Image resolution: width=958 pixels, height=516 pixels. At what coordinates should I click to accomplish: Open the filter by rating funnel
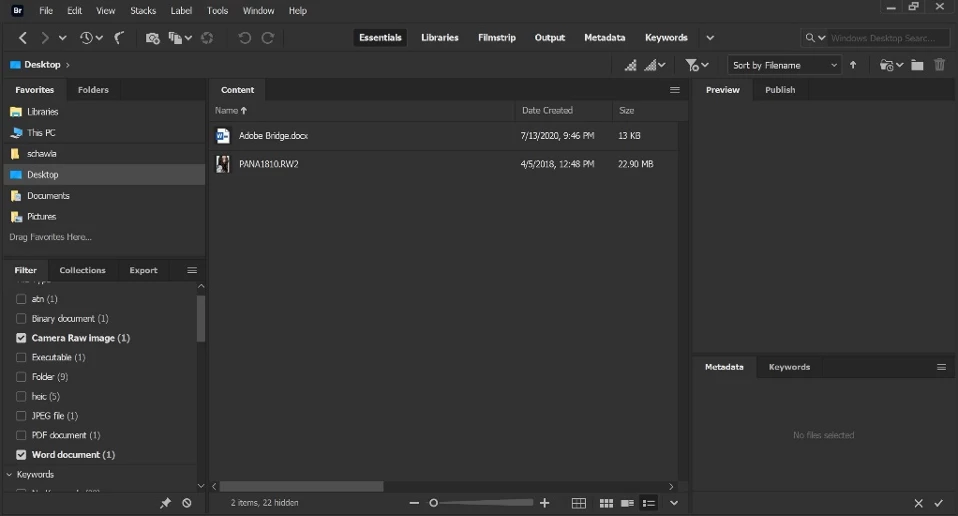pos(692,65)
